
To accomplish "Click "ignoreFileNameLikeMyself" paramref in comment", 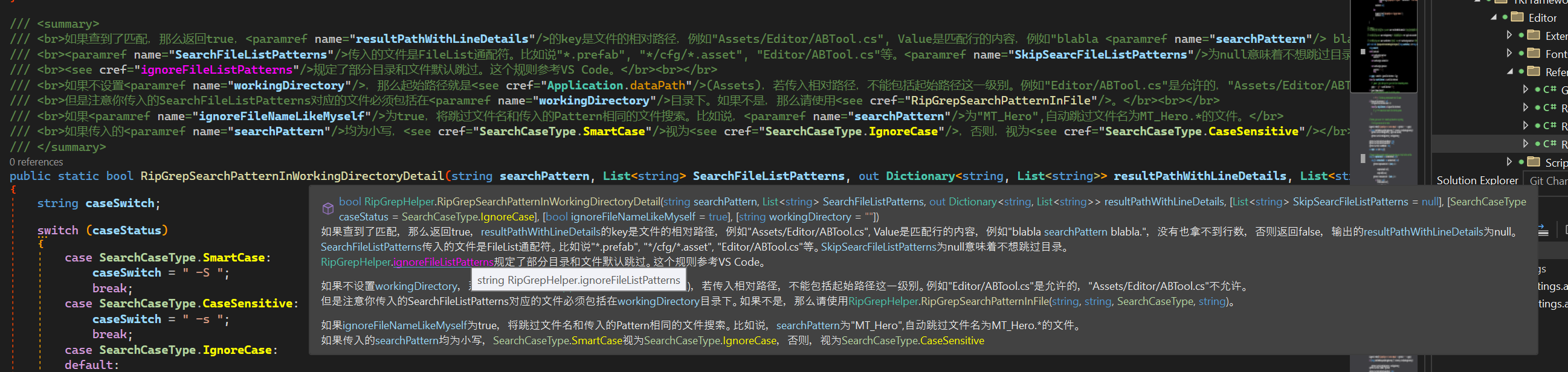I will [x=282, y=116].
